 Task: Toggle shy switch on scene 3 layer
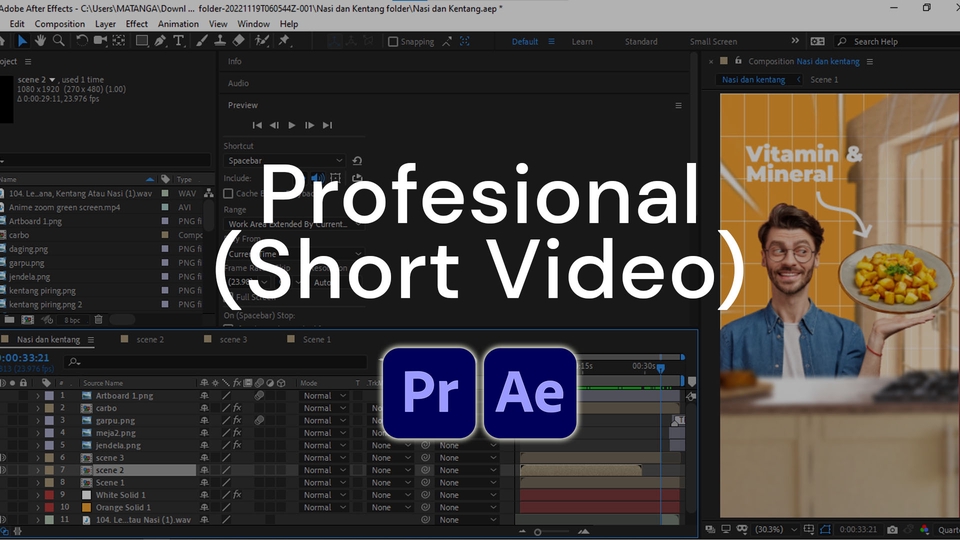[x=204, y=458]
